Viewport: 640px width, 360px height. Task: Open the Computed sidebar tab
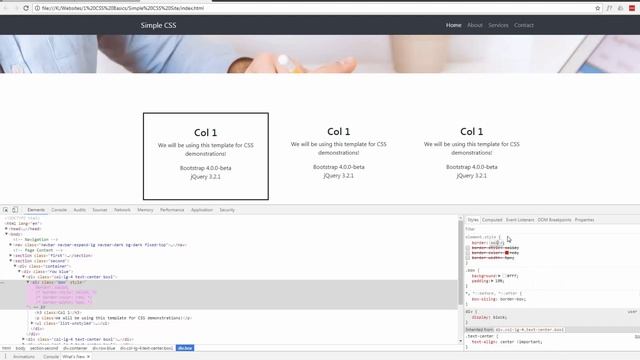(492, 220)
